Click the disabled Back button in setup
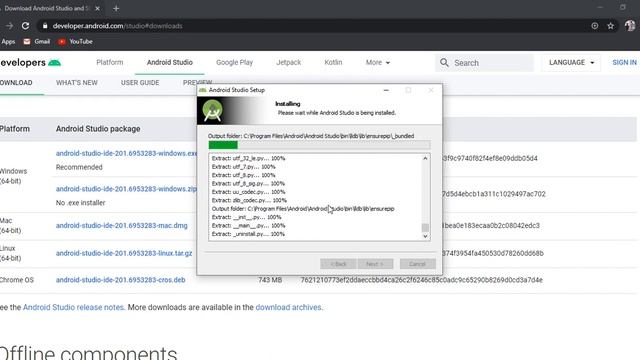This screenshot has width=640, height=360. (338, 264)
